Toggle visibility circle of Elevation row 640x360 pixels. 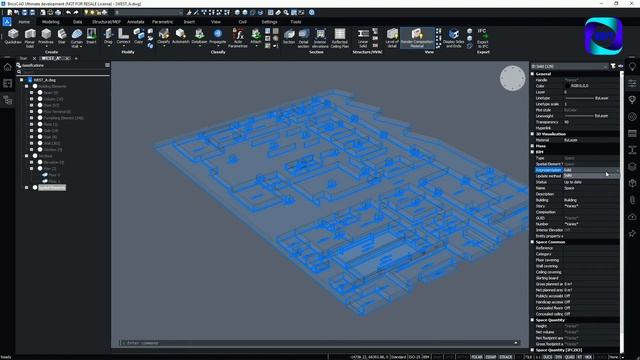[x=40, y=162]
